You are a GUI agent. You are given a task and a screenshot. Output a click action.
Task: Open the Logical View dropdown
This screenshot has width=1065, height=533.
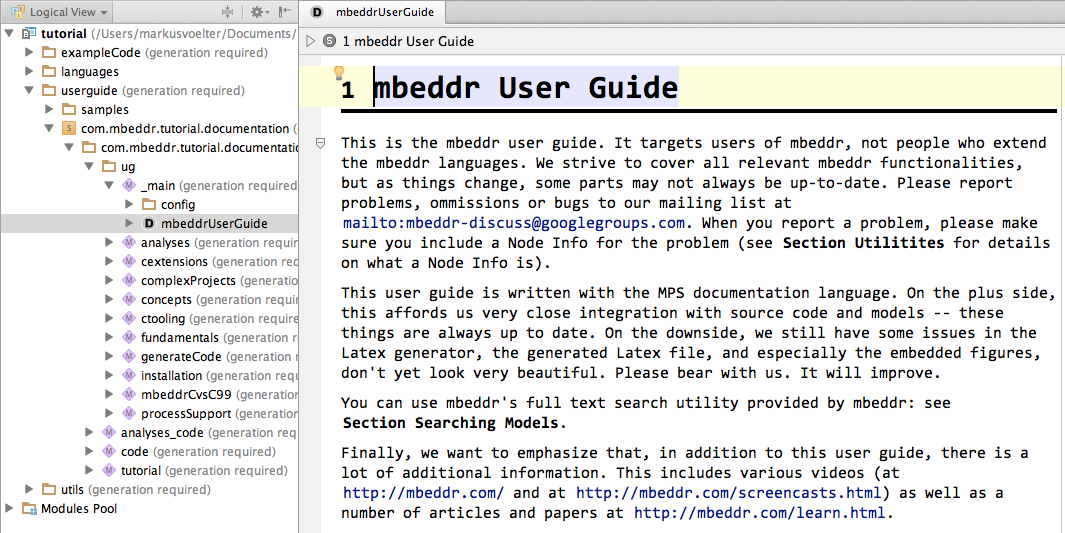tap(59, 12)
